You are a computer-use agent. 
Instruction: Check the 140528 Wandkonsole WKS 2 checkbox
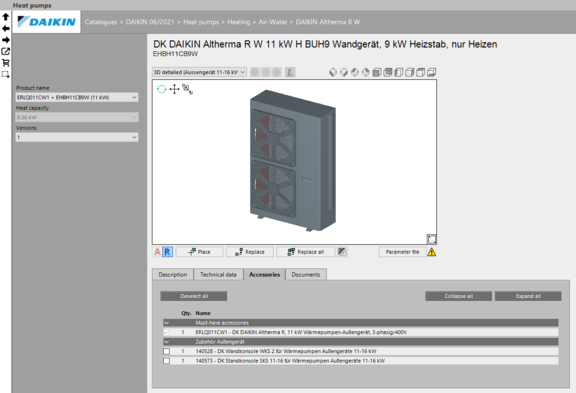tap(166, 351)
